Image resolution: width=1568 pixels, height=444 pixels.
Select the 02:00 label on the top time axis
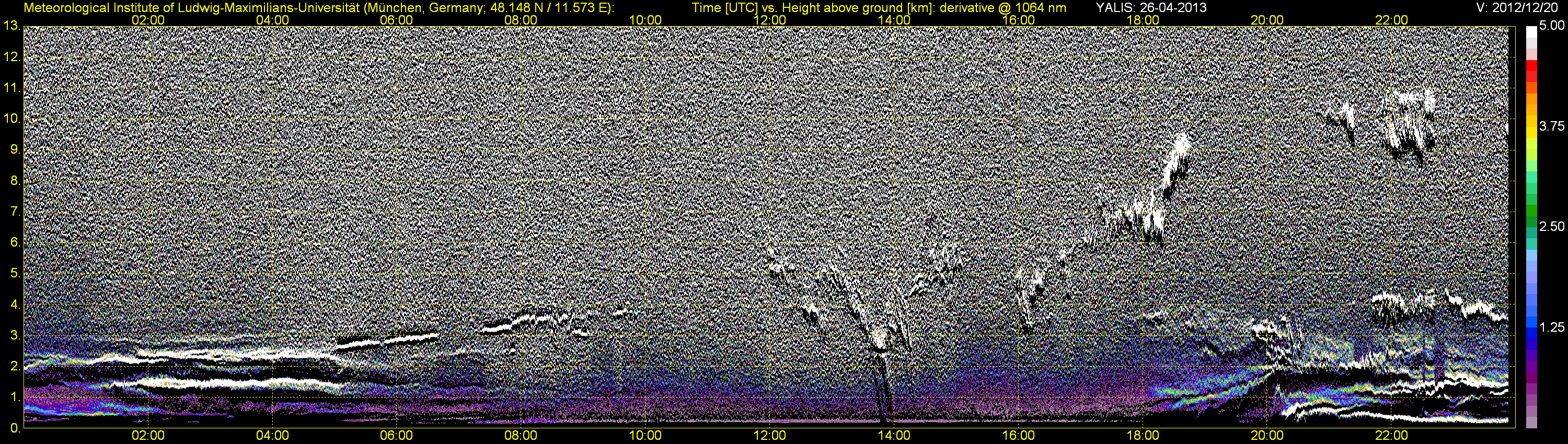click(148, 20)
